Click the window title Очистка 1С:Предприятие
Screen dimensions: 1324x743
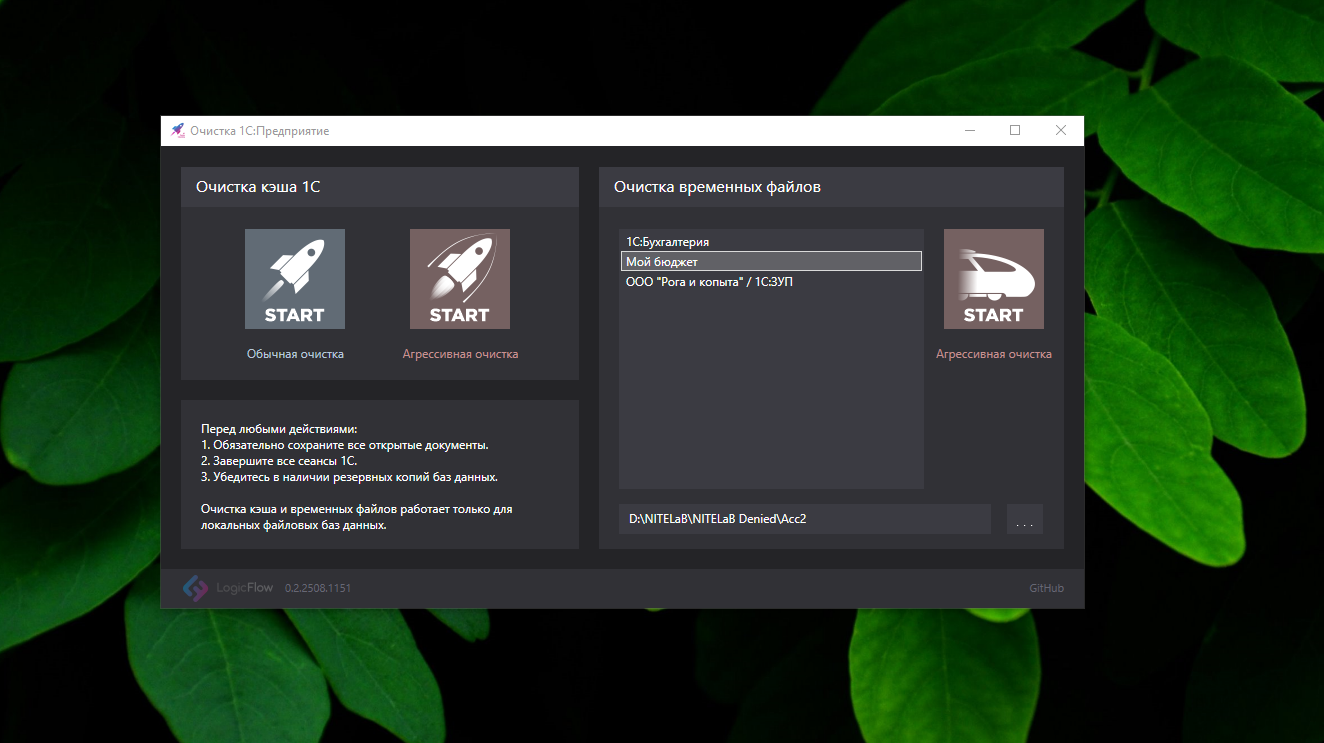[260, 131]
